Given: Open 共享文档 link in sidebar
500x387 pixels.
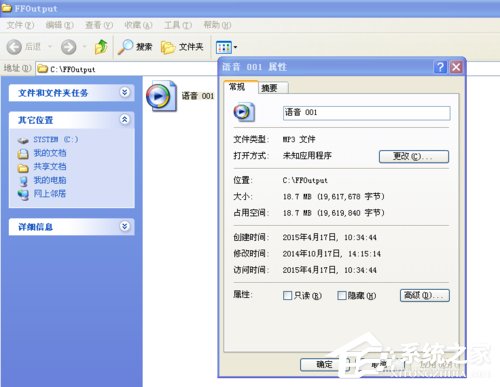Looking at the screenshot, I should pos(50,167).
